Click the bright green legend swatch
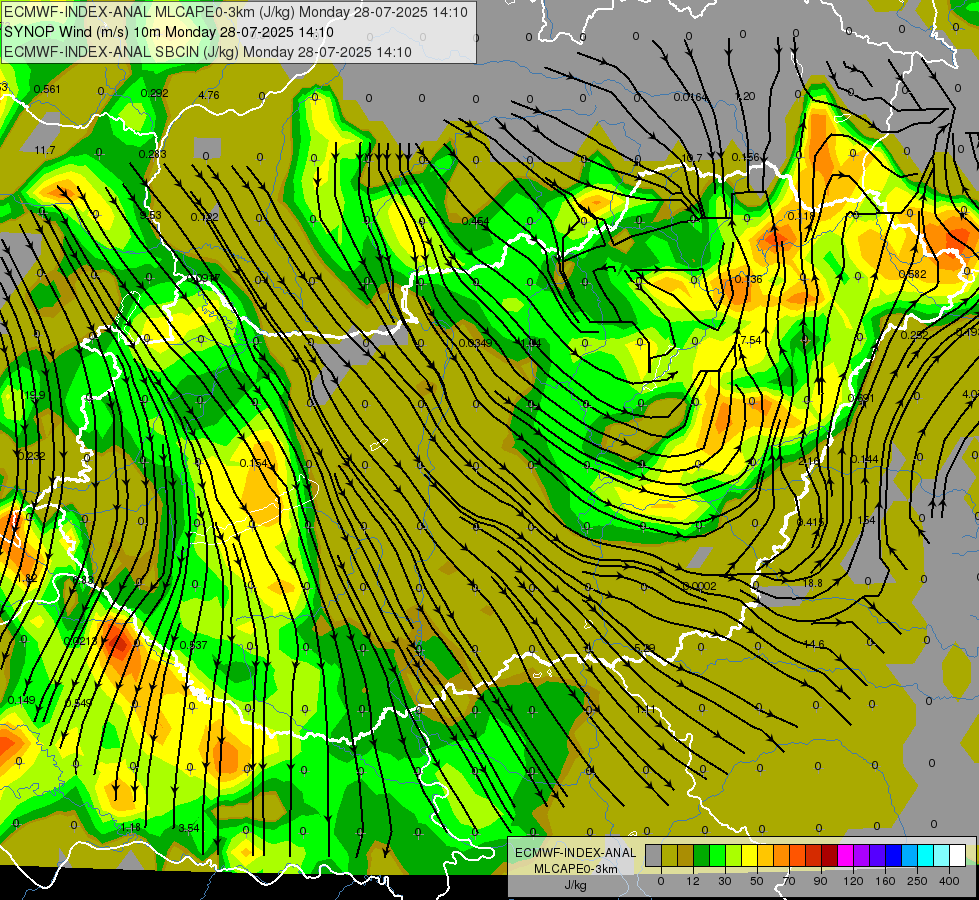 [x=717, y=855]
